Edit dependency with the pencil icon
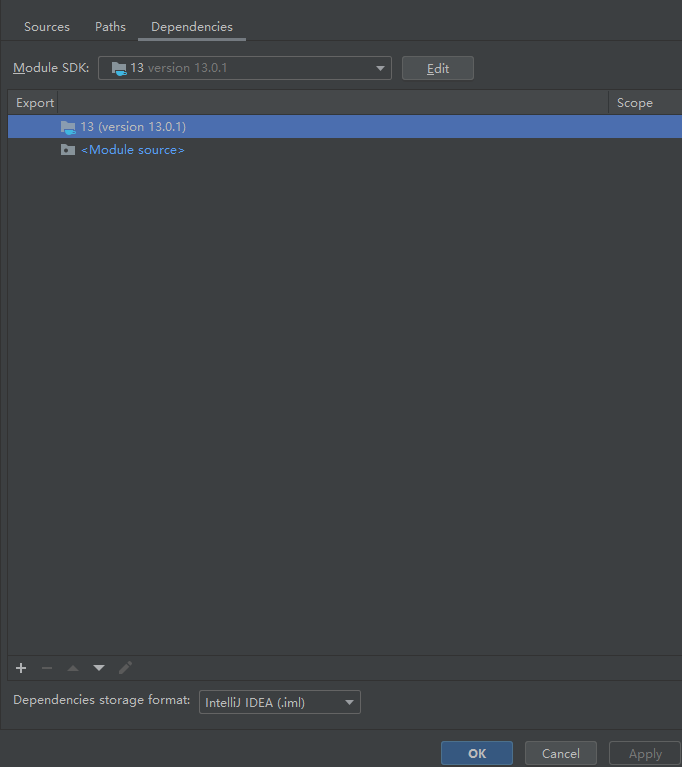This screenshot has width=682, height=767. (x=125, y=668)
